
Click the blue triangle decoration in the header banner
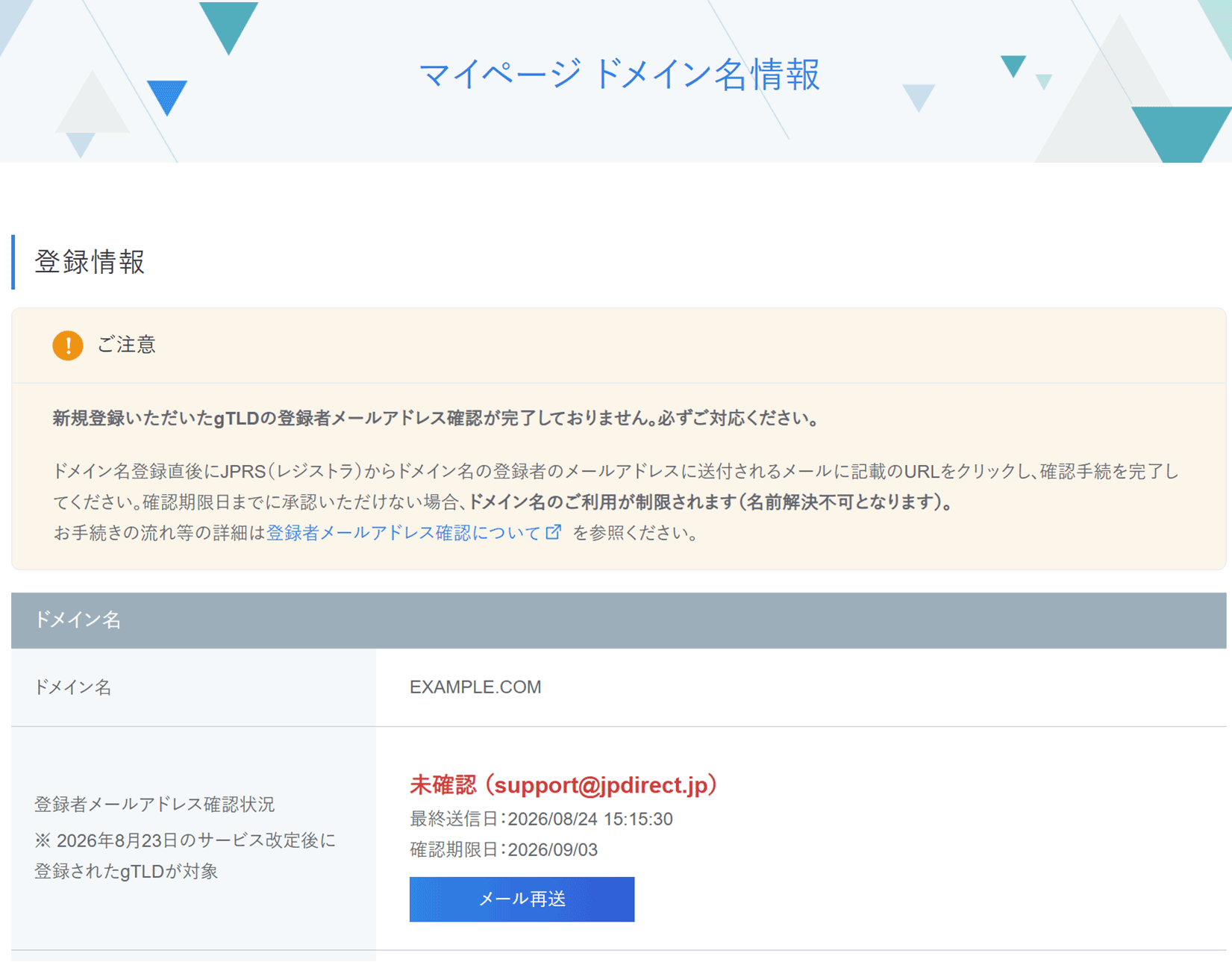tap(167, 98)
